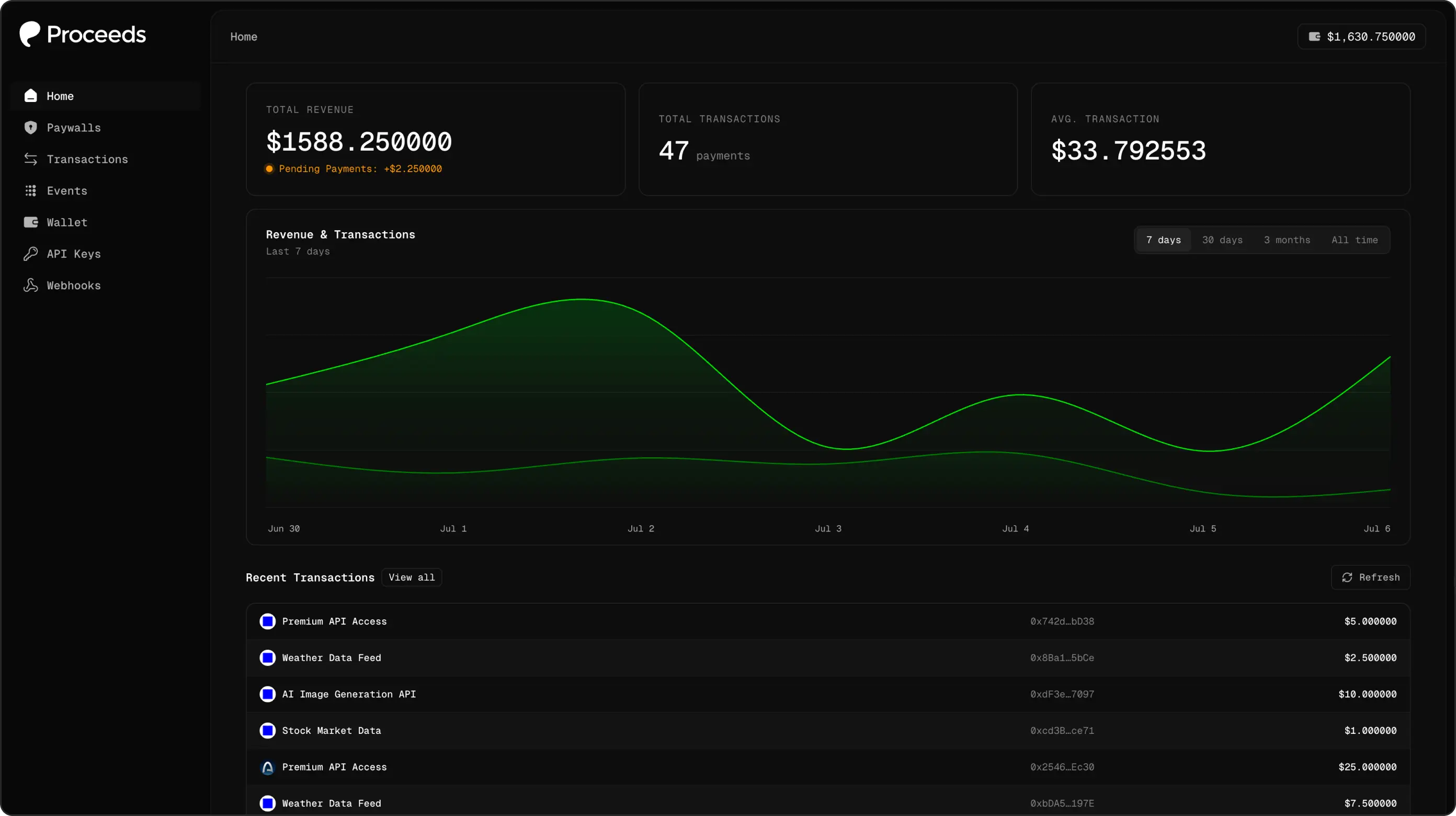Click the wallet icon beside $1,630.750000 balance
This screenshot has height=816, width=1456.
pyautogui.click(x=1315, y=37)
